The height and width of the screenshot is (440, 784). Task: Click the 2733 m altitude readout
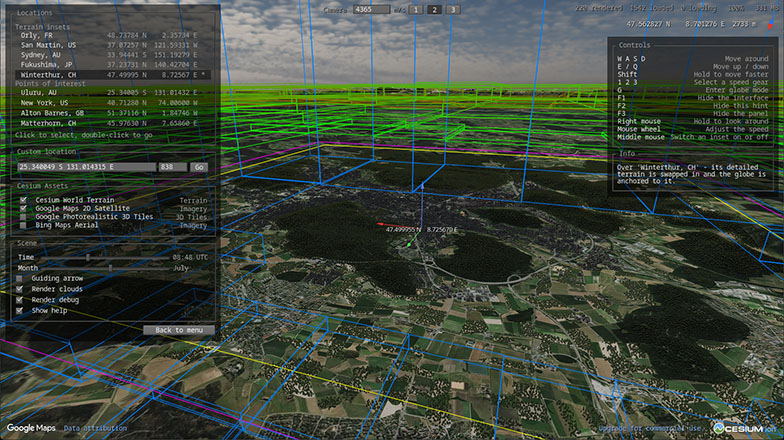click(744, 24)
